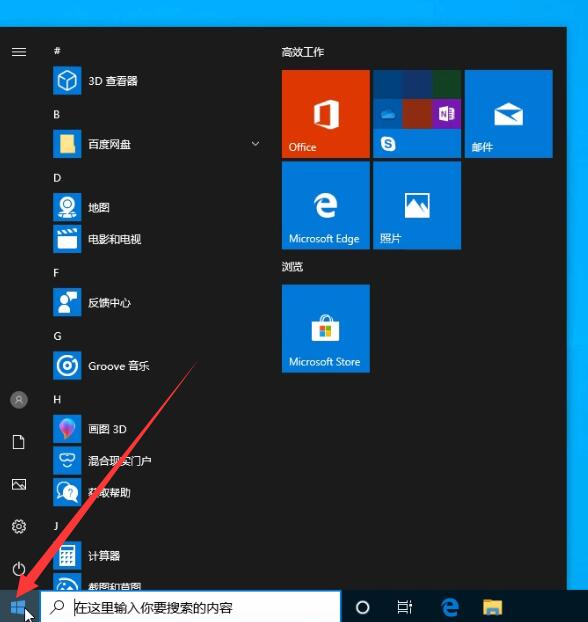The width and height of the screenshot is (588, 622).
Task: Open 混合现实门户 app
Action: [102, 461]
